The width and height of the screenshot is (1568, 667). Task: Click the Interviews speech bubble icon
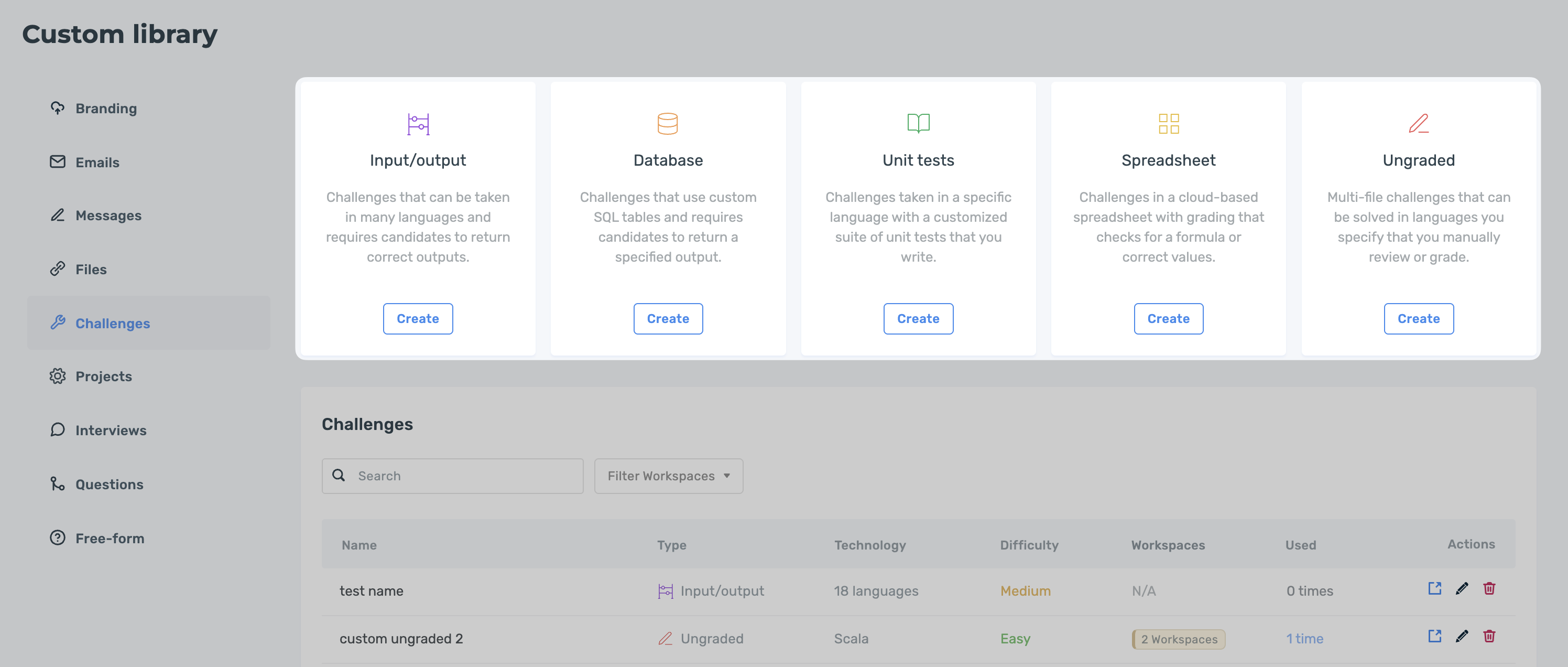[58, 430]
